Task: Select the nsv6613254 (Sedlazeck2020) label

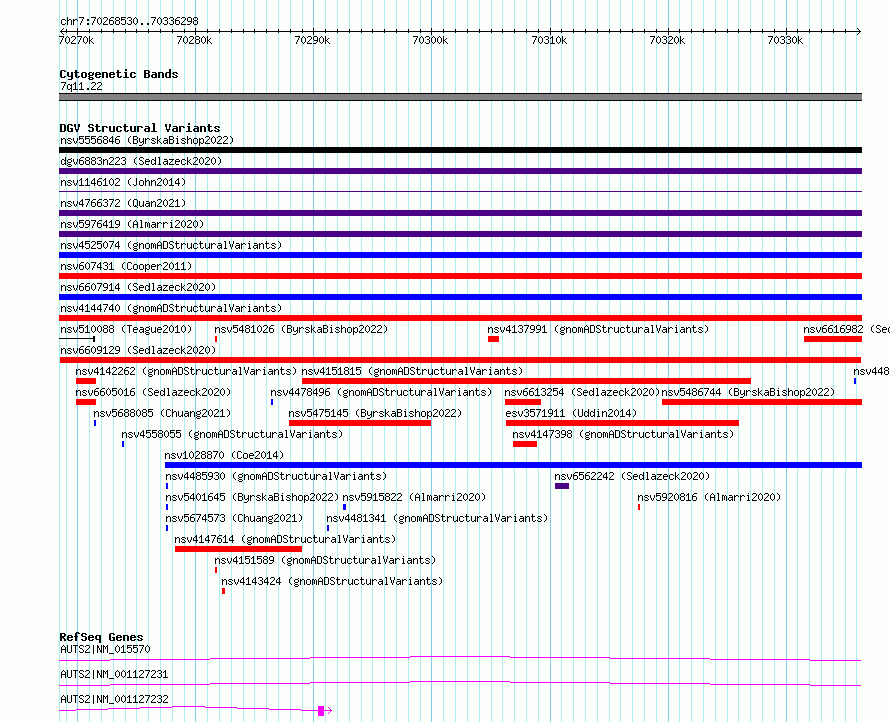Action: click(582, 392)
